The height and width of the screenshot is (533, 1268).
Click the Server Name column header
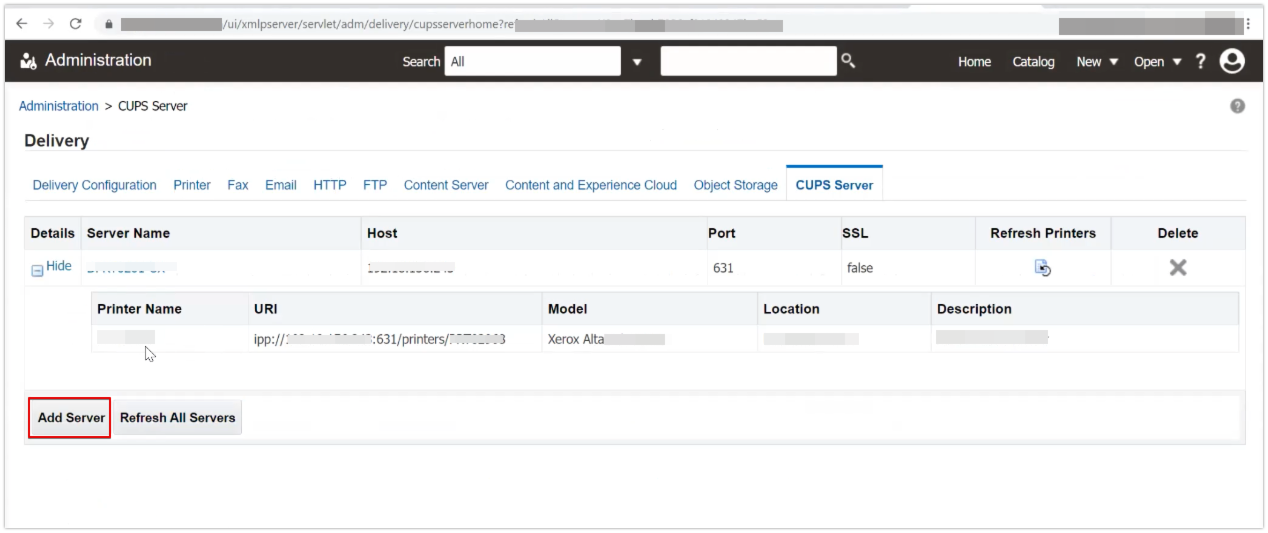pos(128,233)
